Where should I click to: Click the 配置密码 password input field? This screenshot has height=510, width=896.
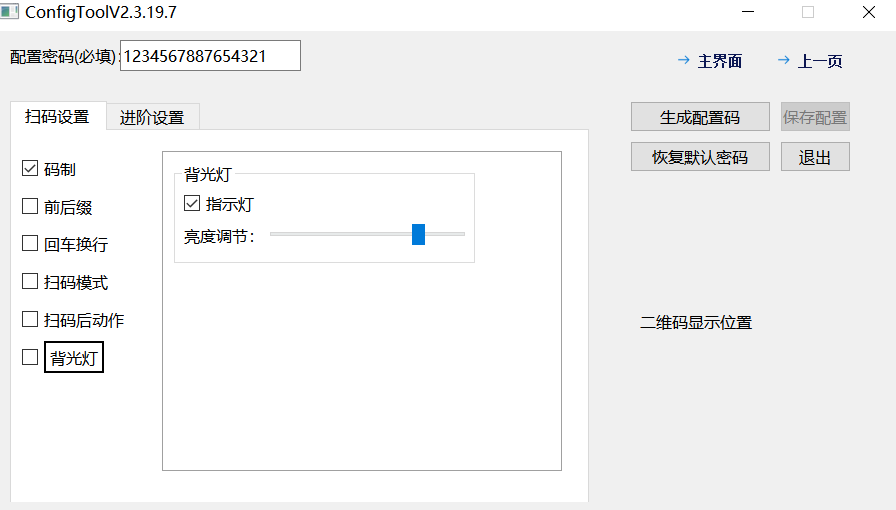click(210, 56)
